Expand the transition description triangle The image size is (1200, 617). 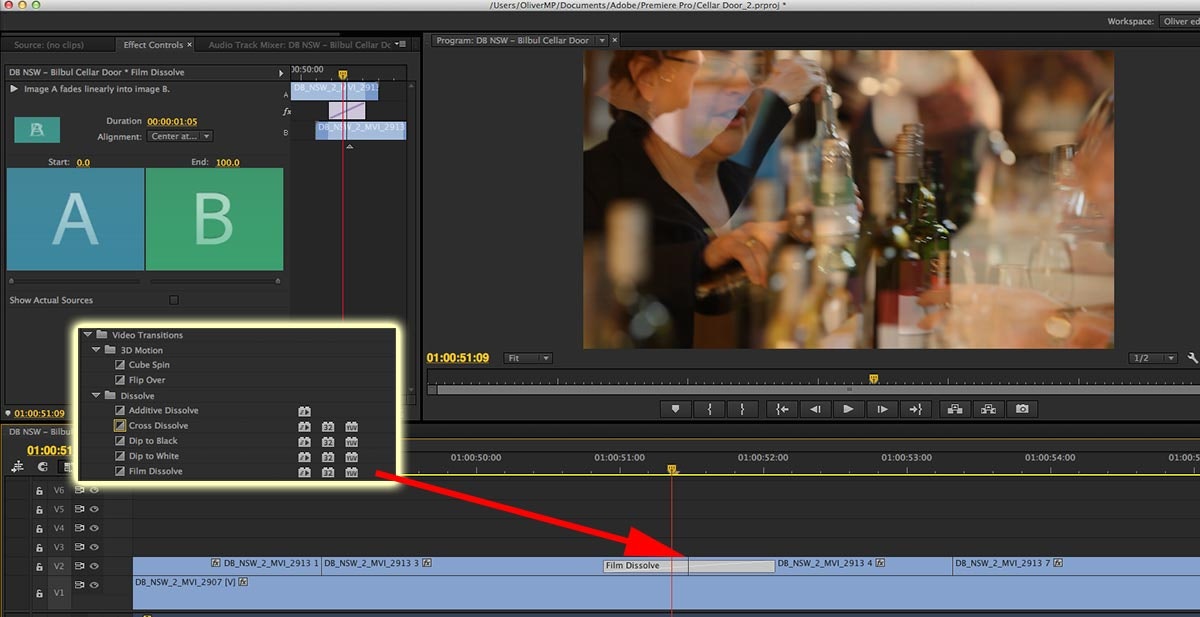pos(14,89)
